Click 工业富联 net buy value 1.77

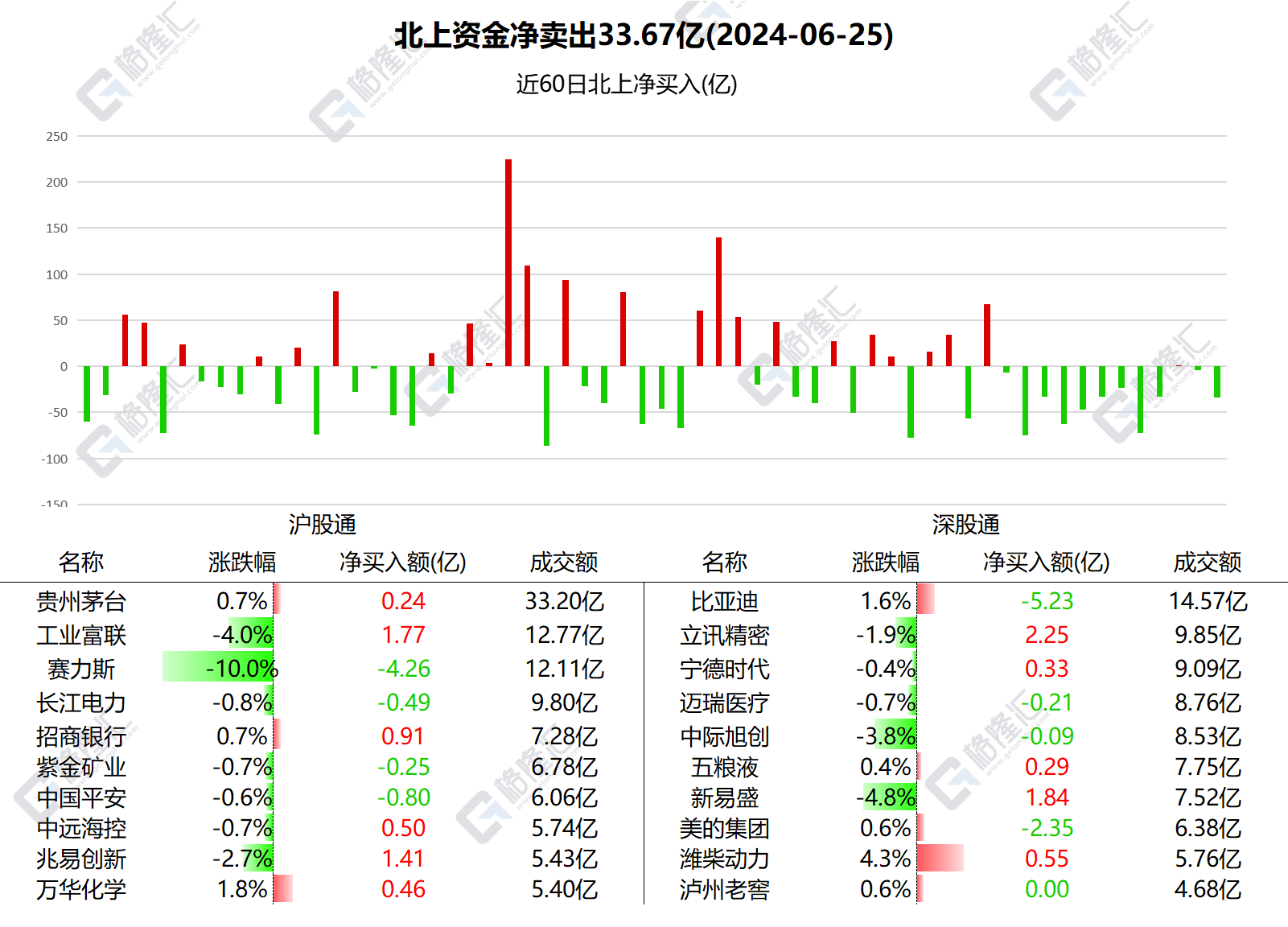click(403, 635)
